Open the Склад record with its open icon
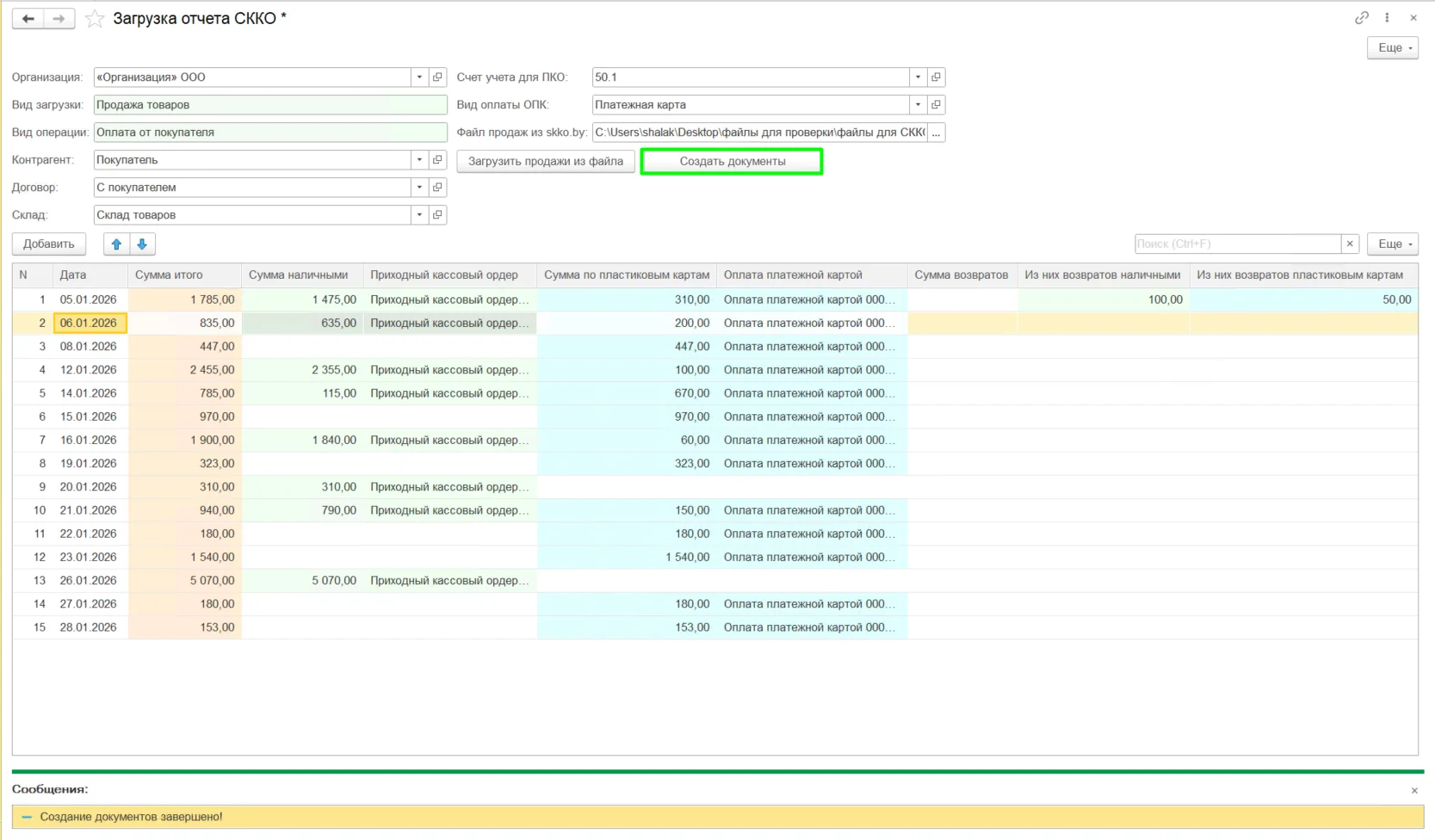This screenshot has height=840, width=1435. [437, 215]
